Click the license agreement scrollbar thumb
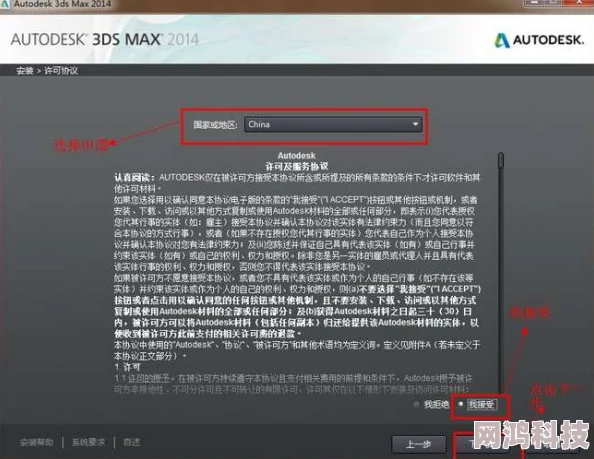 click(x=501, y=160)
